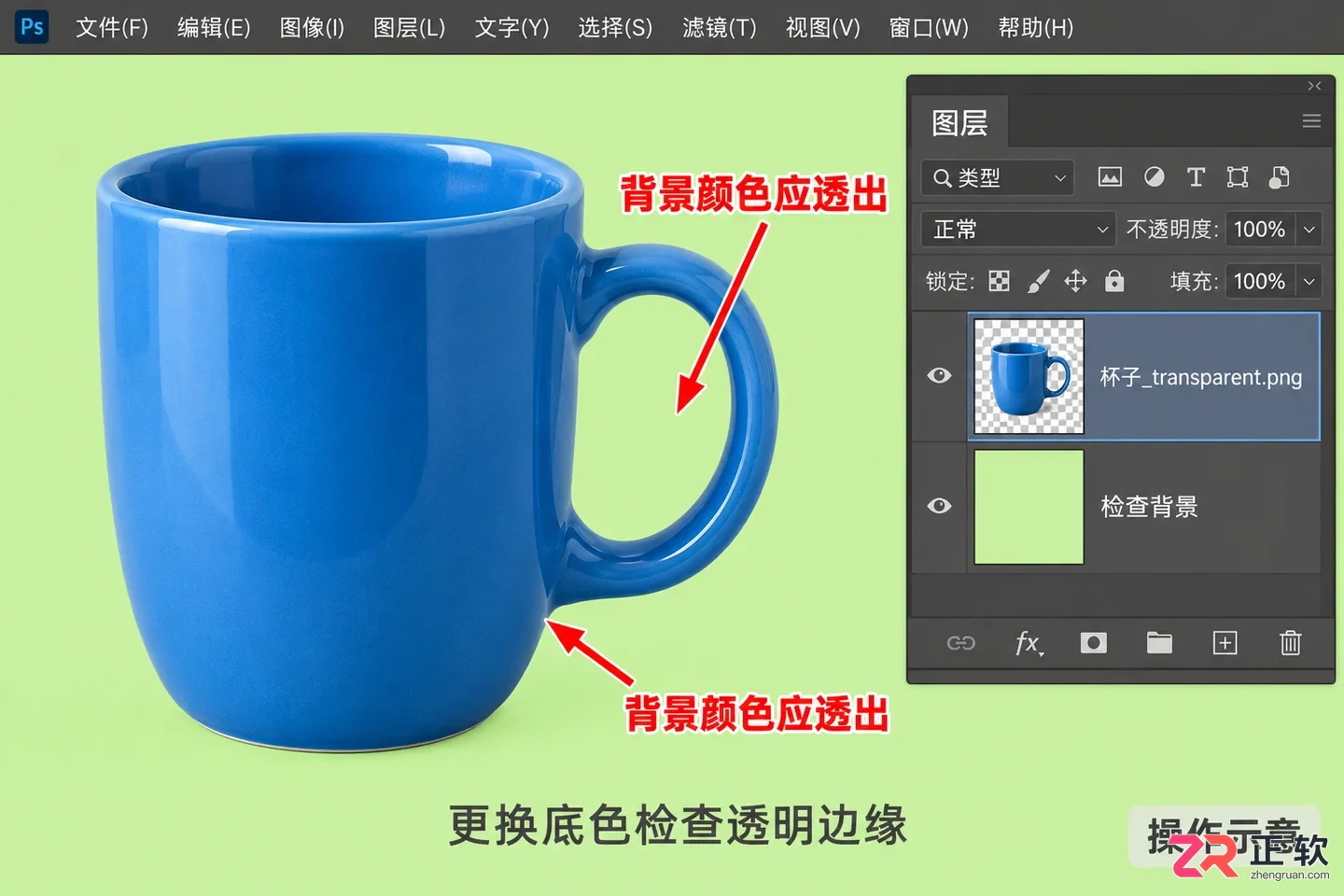Hide the 检查背景 layer
1344x896 pixels.
940,506
